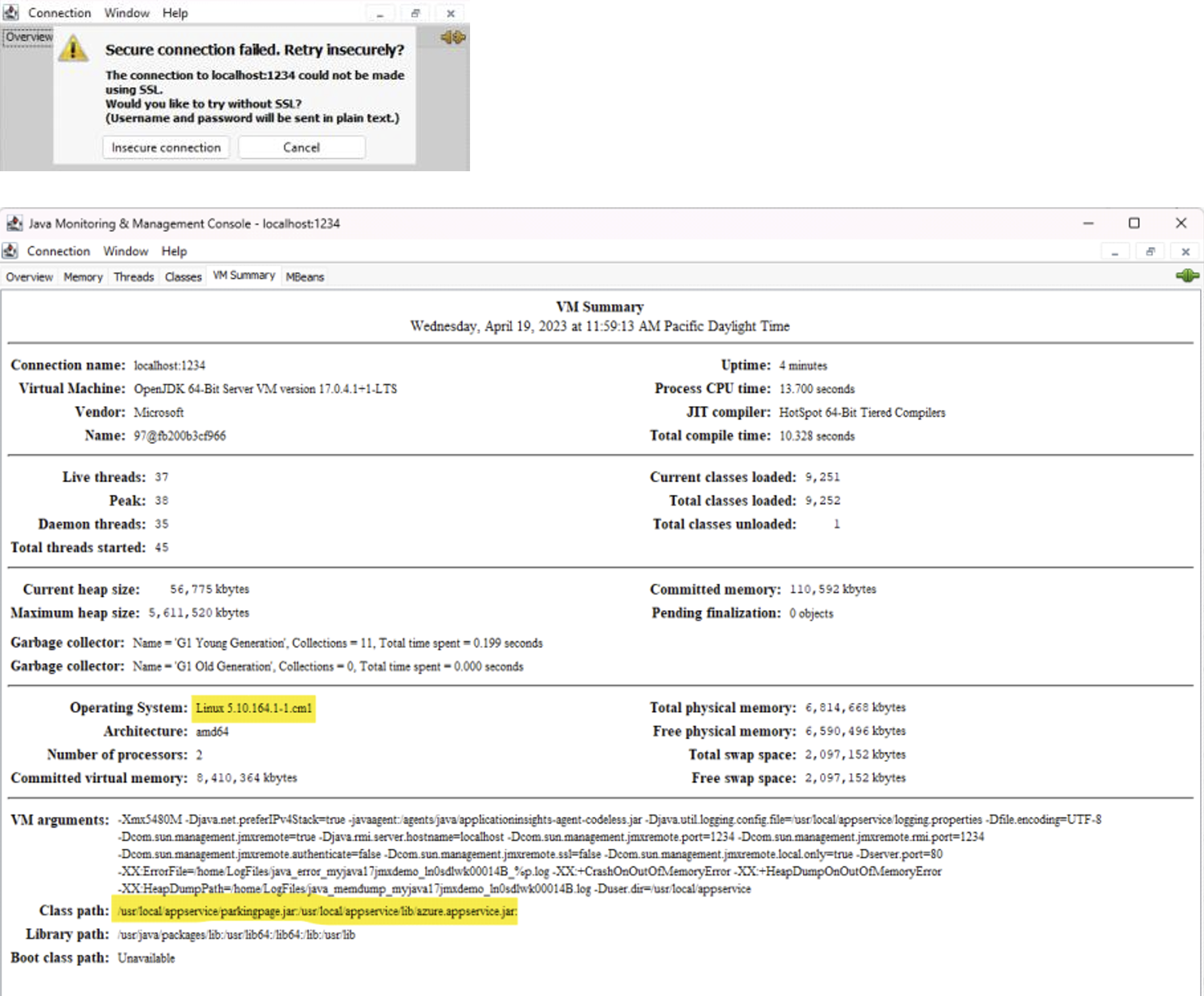The height and width of the screenshot is (996, 1204).
Task: Open the Window menu in lower window
Action: click(x=126, y=251)
